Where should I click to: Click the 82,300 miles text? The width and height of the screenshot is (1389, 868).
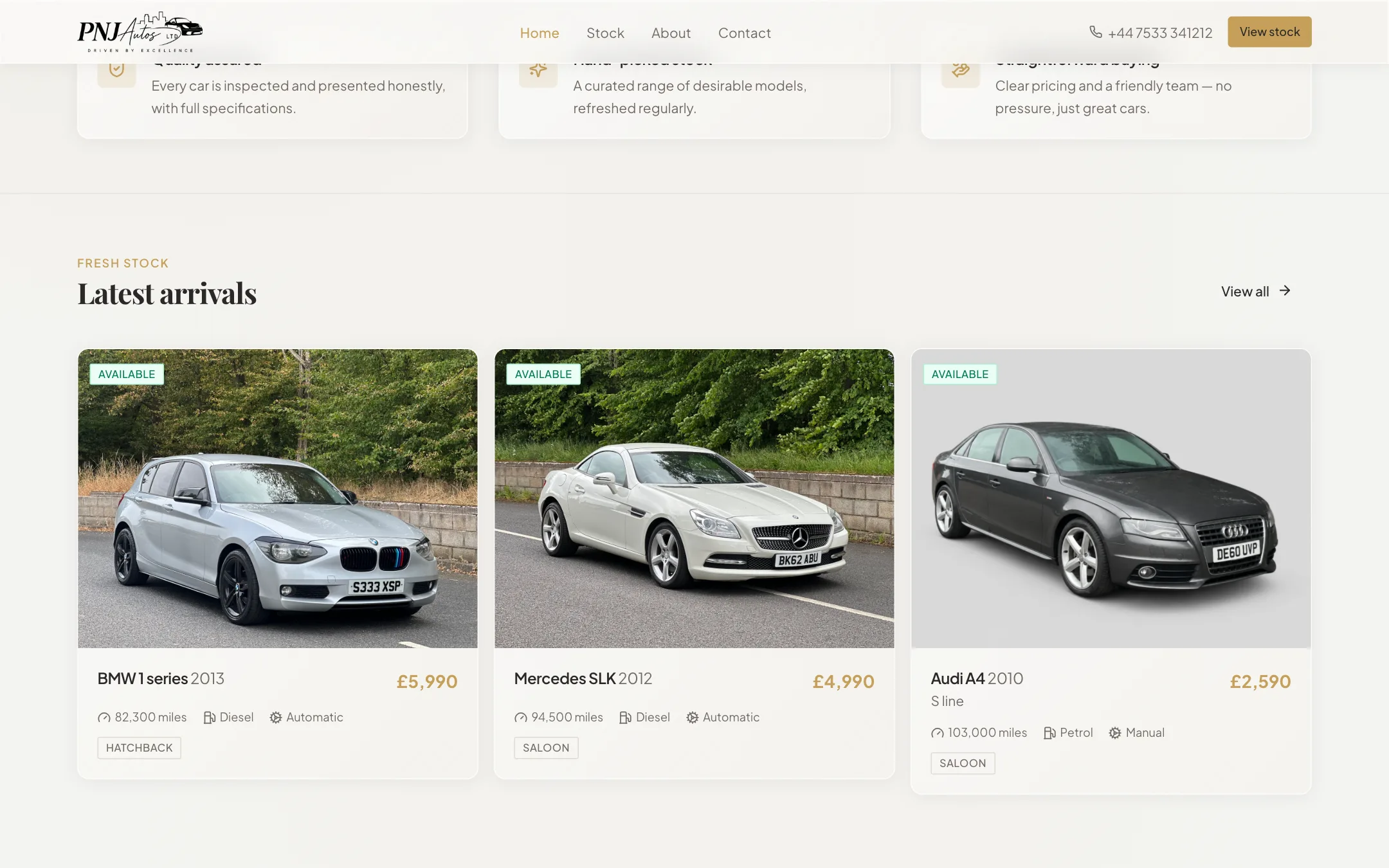[150, 717]
